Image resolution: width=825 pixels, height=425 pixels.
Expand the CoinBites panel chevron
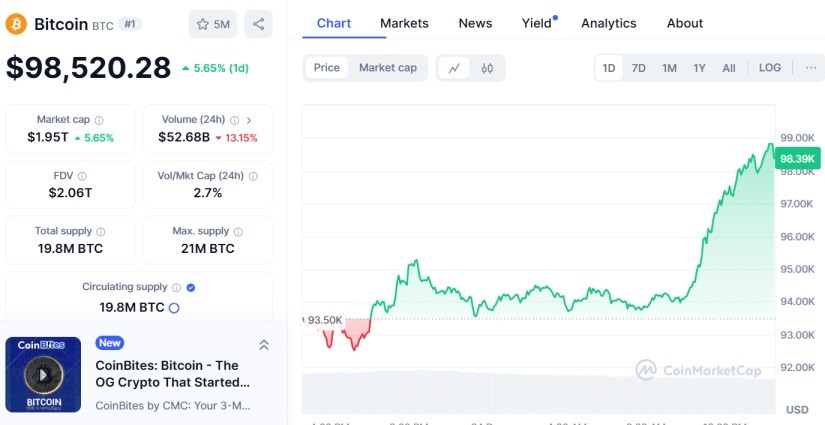click(264, 345)
